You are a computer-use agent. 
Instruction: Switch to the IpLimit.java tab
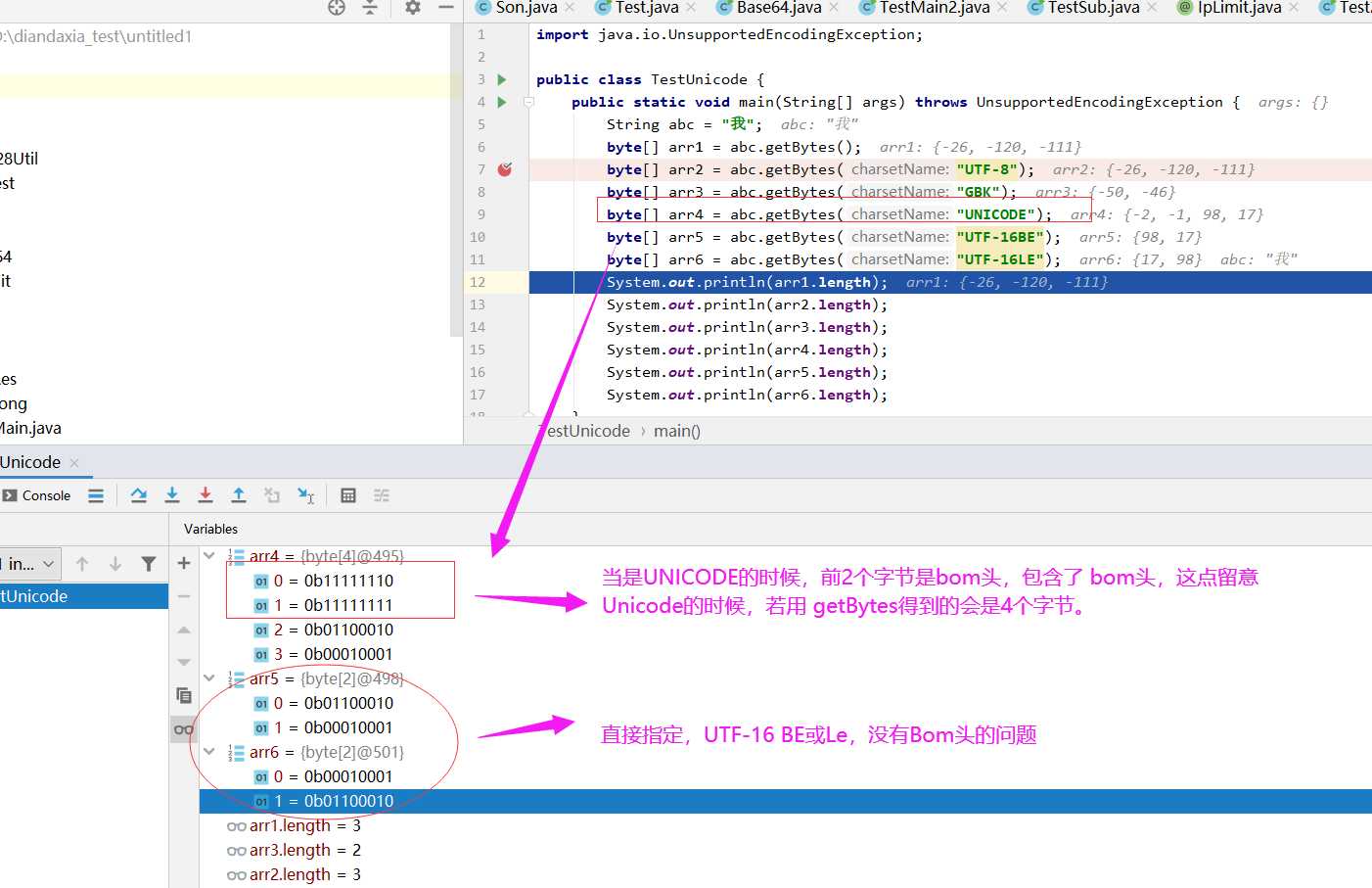[x=1229, y=8]
